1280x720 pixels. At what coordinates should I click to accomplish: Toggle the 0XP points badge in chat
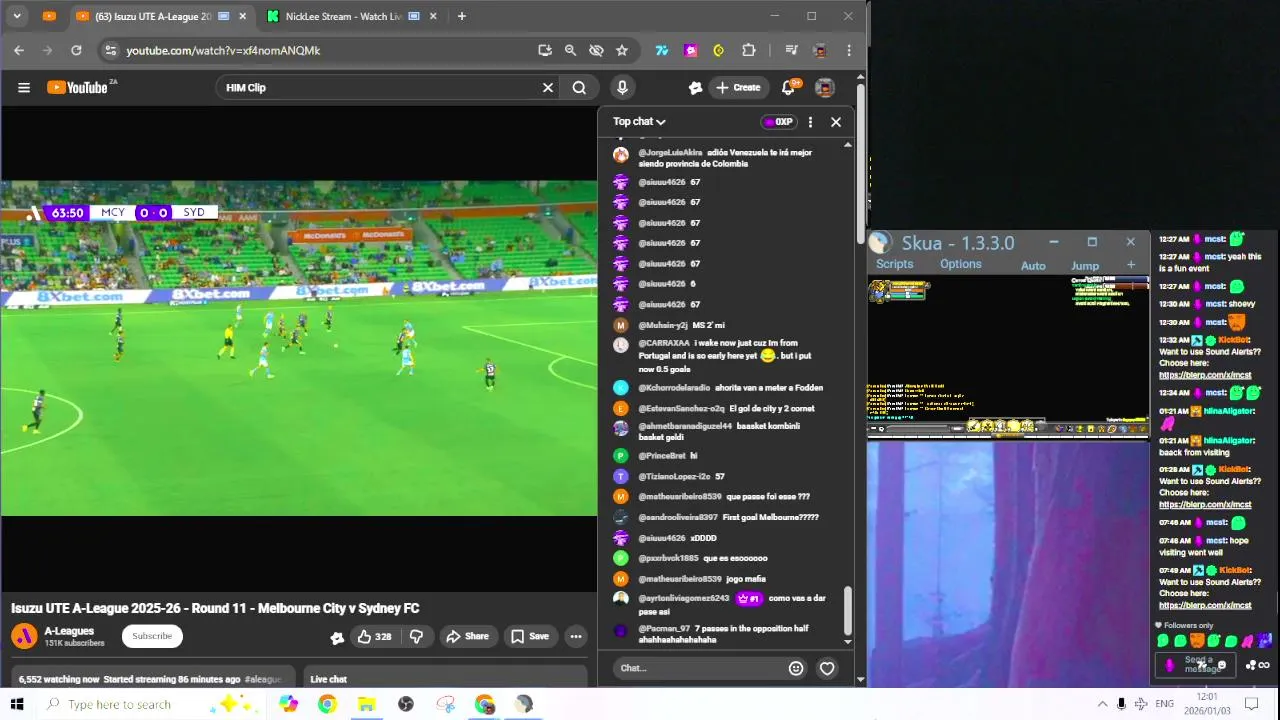point(778,122)
